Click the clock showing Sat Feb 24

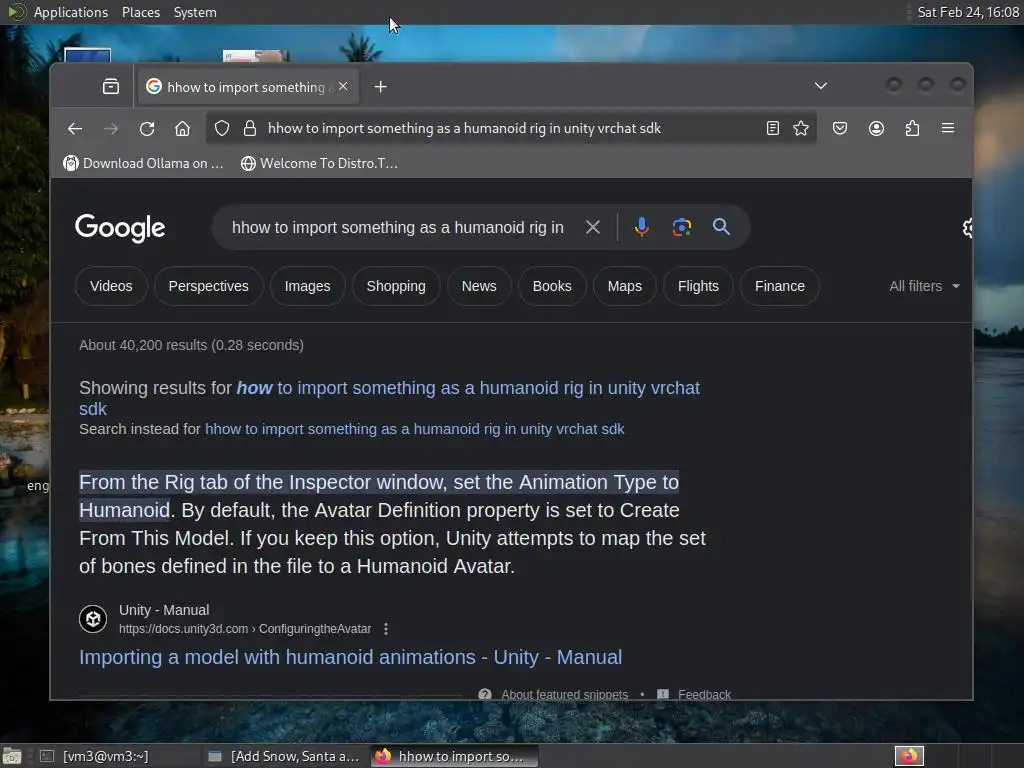pyautogui.click(x=968, y=12)
